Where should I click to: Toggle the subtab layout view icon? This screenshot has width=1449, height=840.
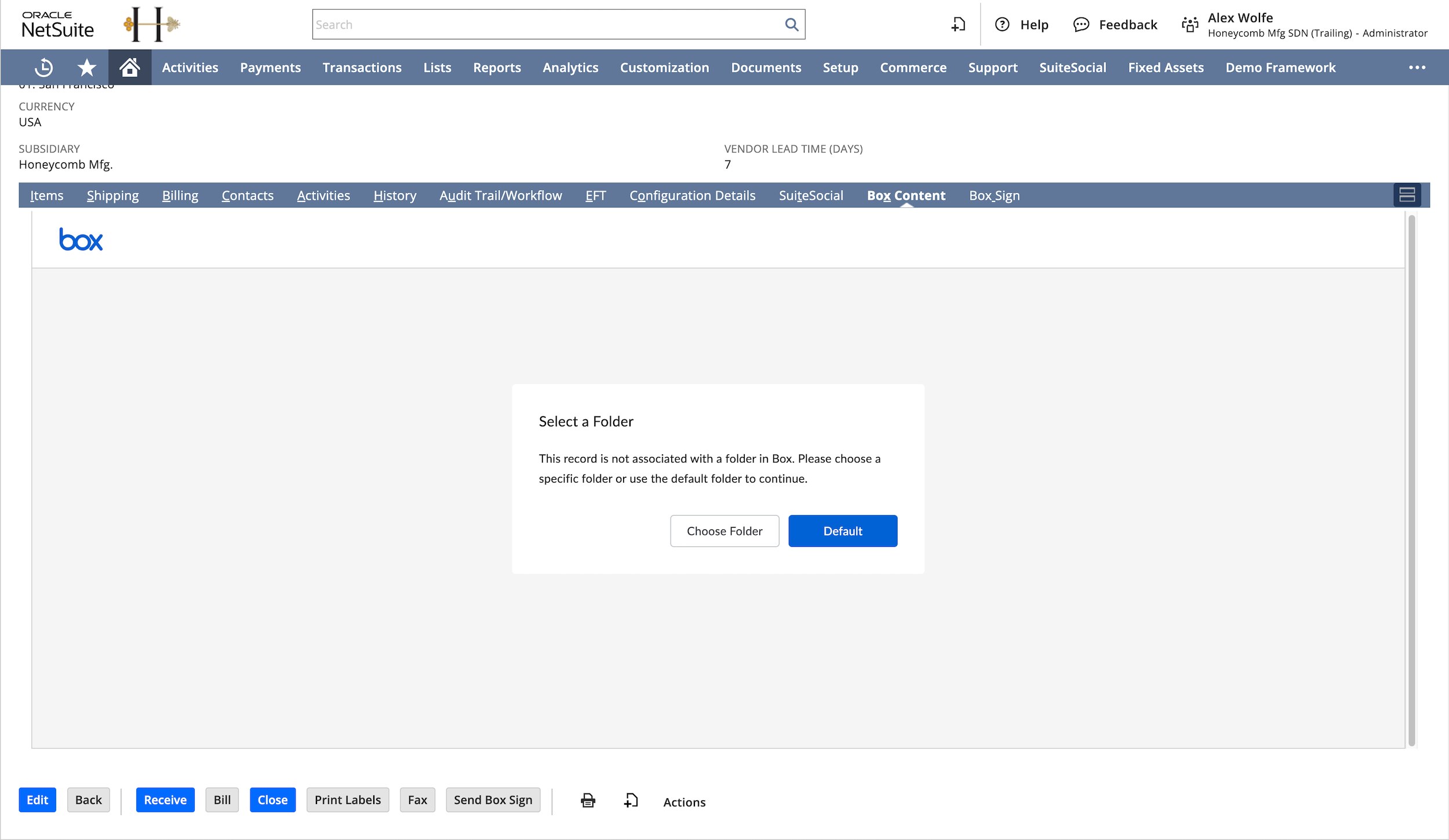[x=1407, y=195]
